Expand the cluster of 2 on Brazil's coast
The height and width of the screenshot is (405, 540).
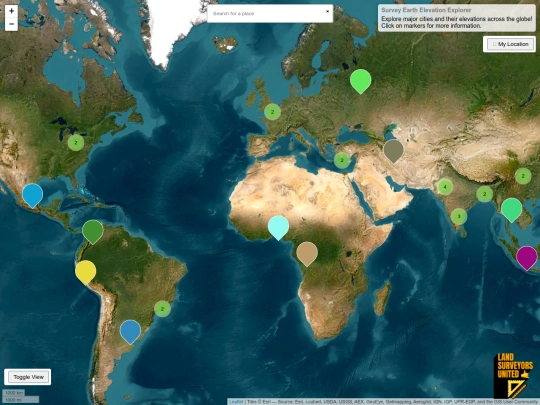click(163, 309)
